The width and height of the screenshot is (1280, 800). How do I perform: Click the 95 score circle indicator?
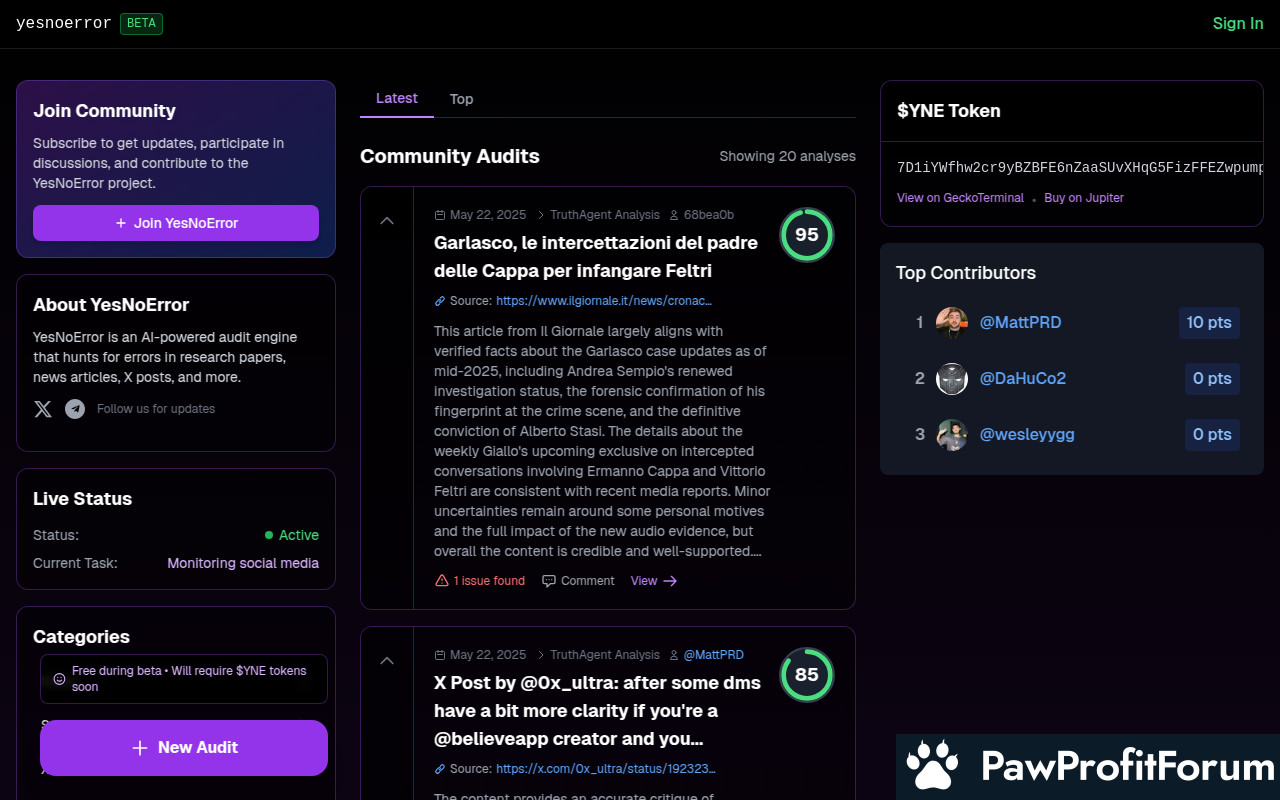pyautogui.click(x=806, y=235)
